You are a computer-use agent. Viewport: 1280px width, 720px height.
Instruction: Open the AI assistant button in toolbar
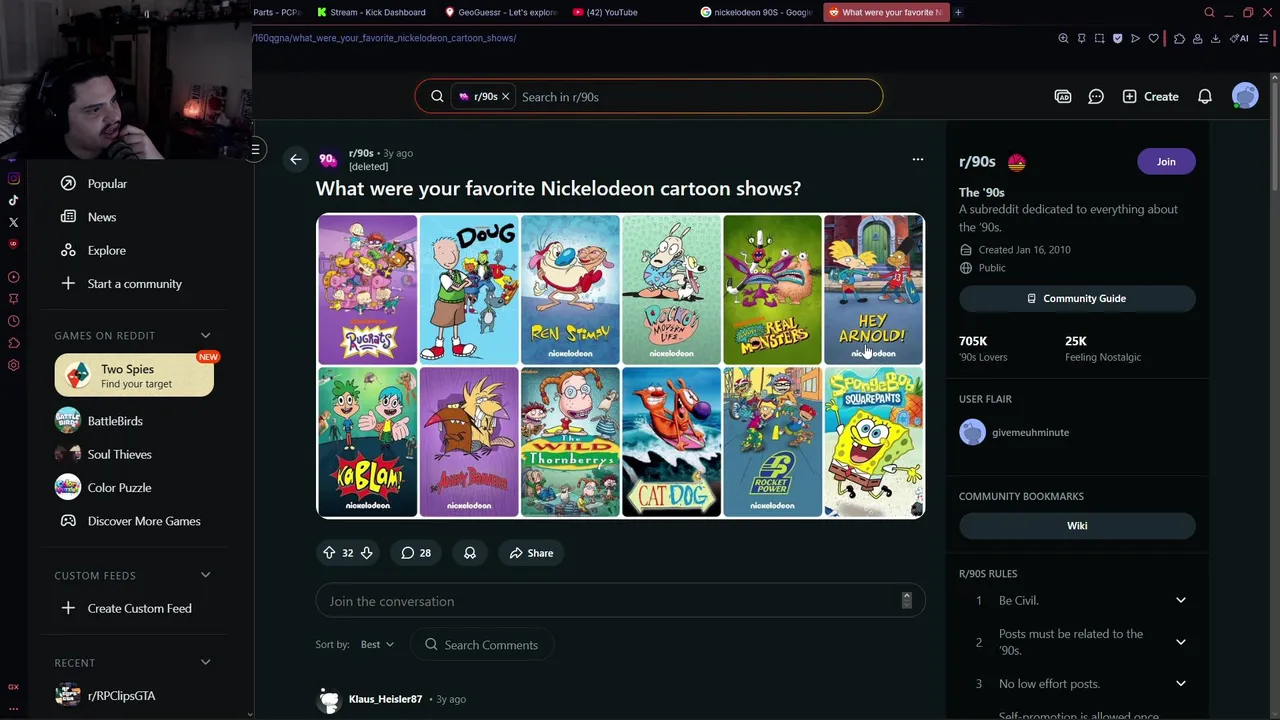(x=1239, y=38)
